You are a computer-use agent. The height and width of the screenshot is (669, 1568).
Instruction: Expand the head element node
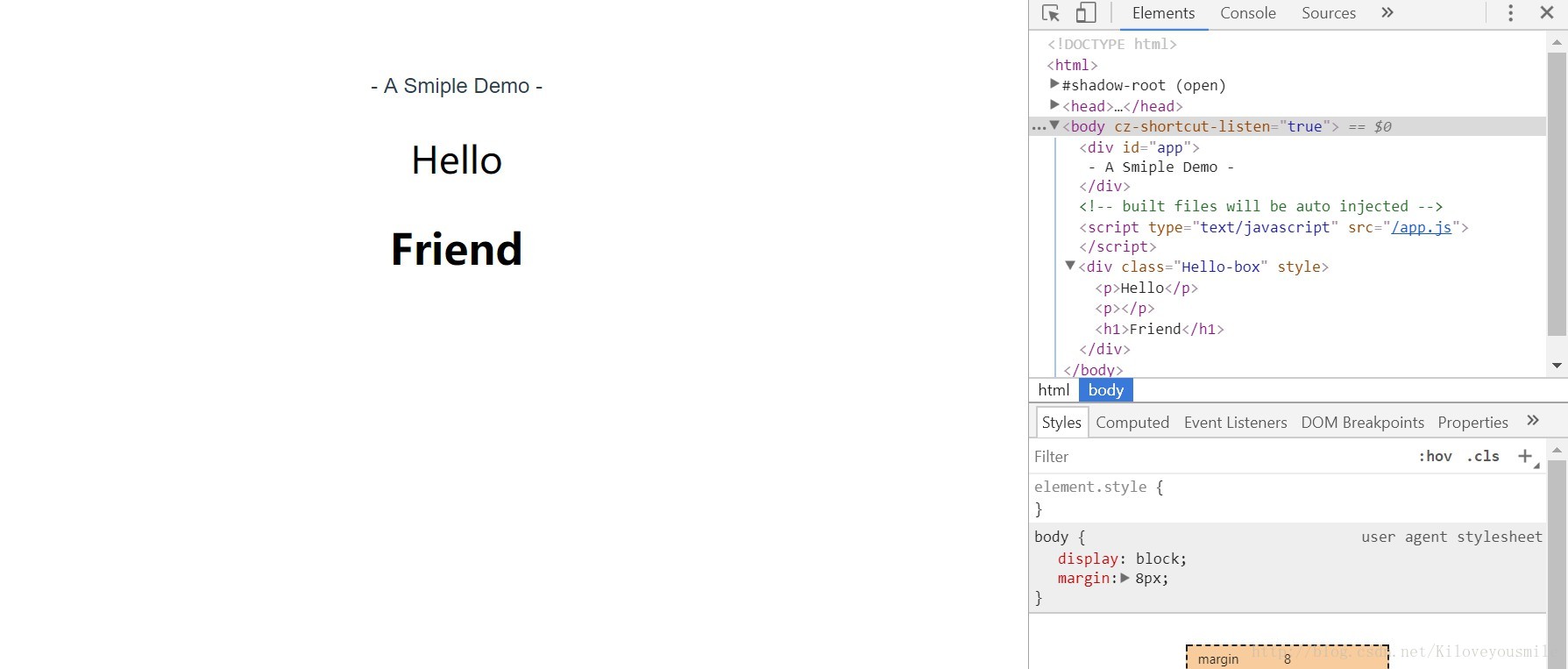coord(1054,104)
